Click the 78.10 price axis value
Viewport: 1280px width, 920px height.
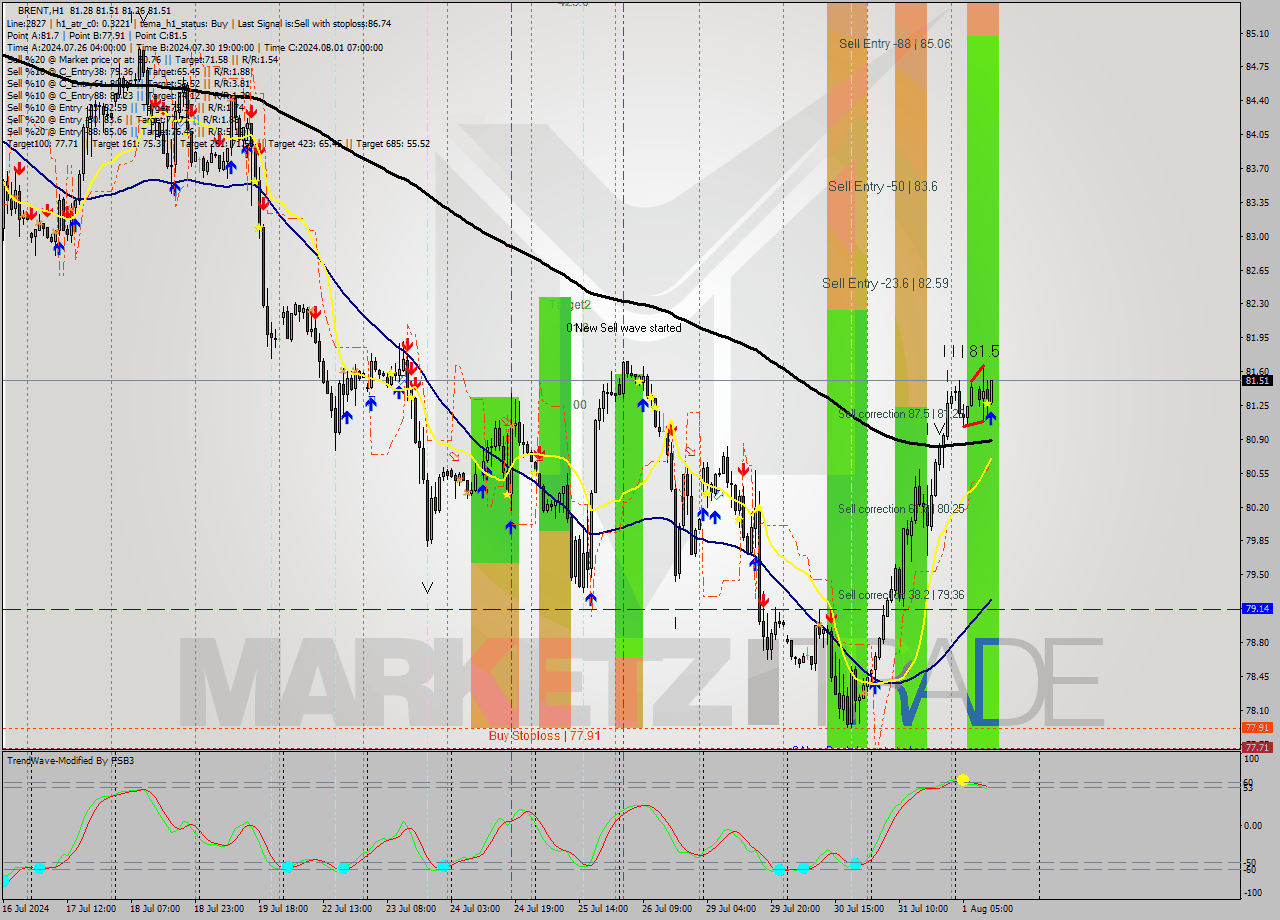[x=1257, y=711]
